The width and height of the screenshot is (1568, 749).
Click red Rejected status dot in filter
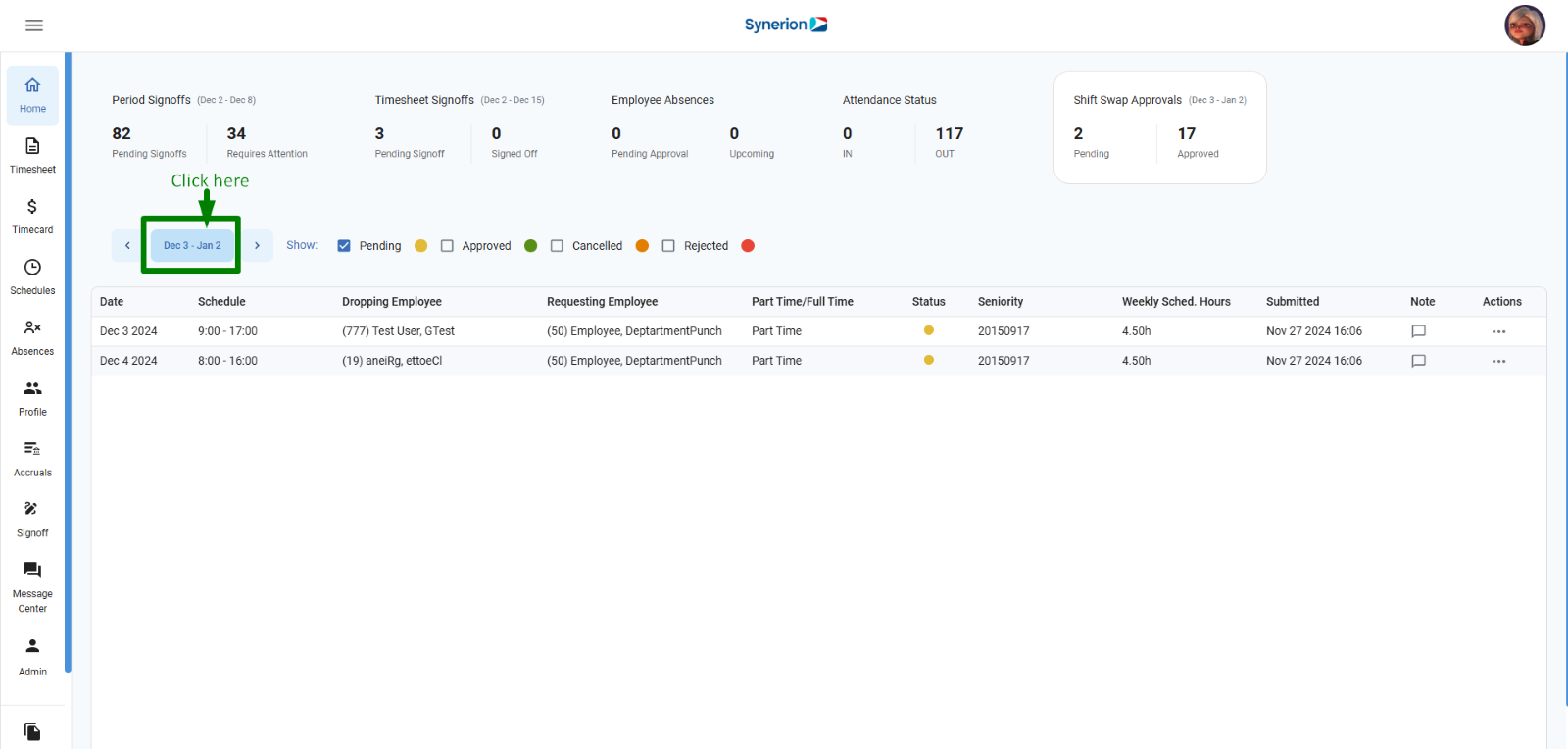click(748, 246)
